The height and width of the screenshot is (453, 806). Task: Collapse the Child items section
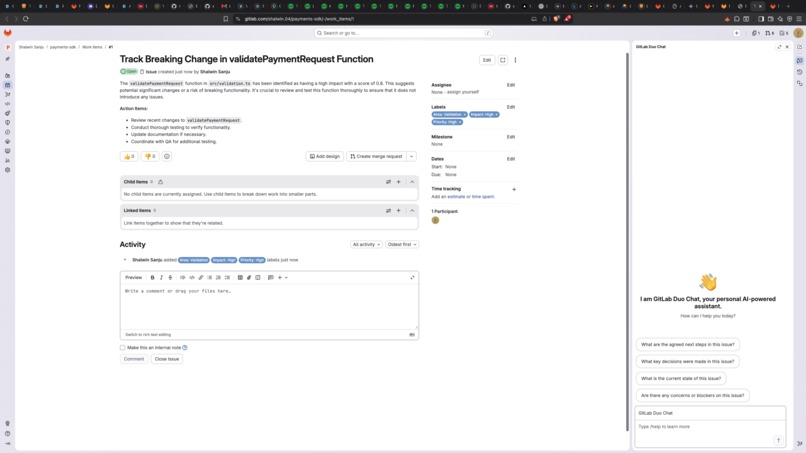coord(412,182)
